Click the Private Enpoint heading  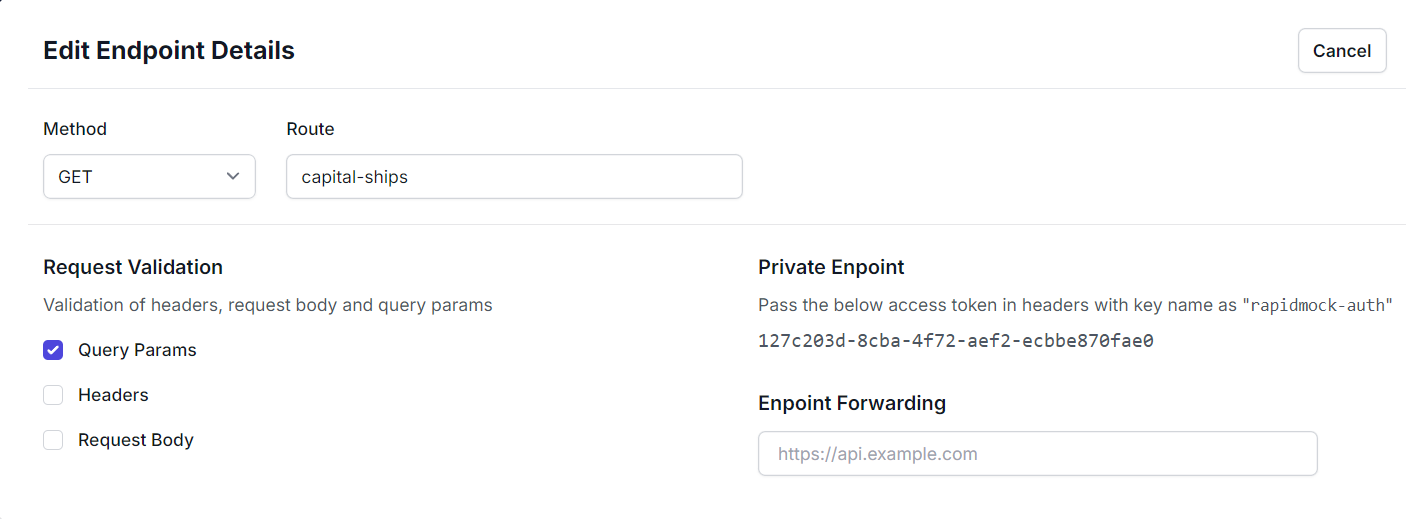pos(831,267)
